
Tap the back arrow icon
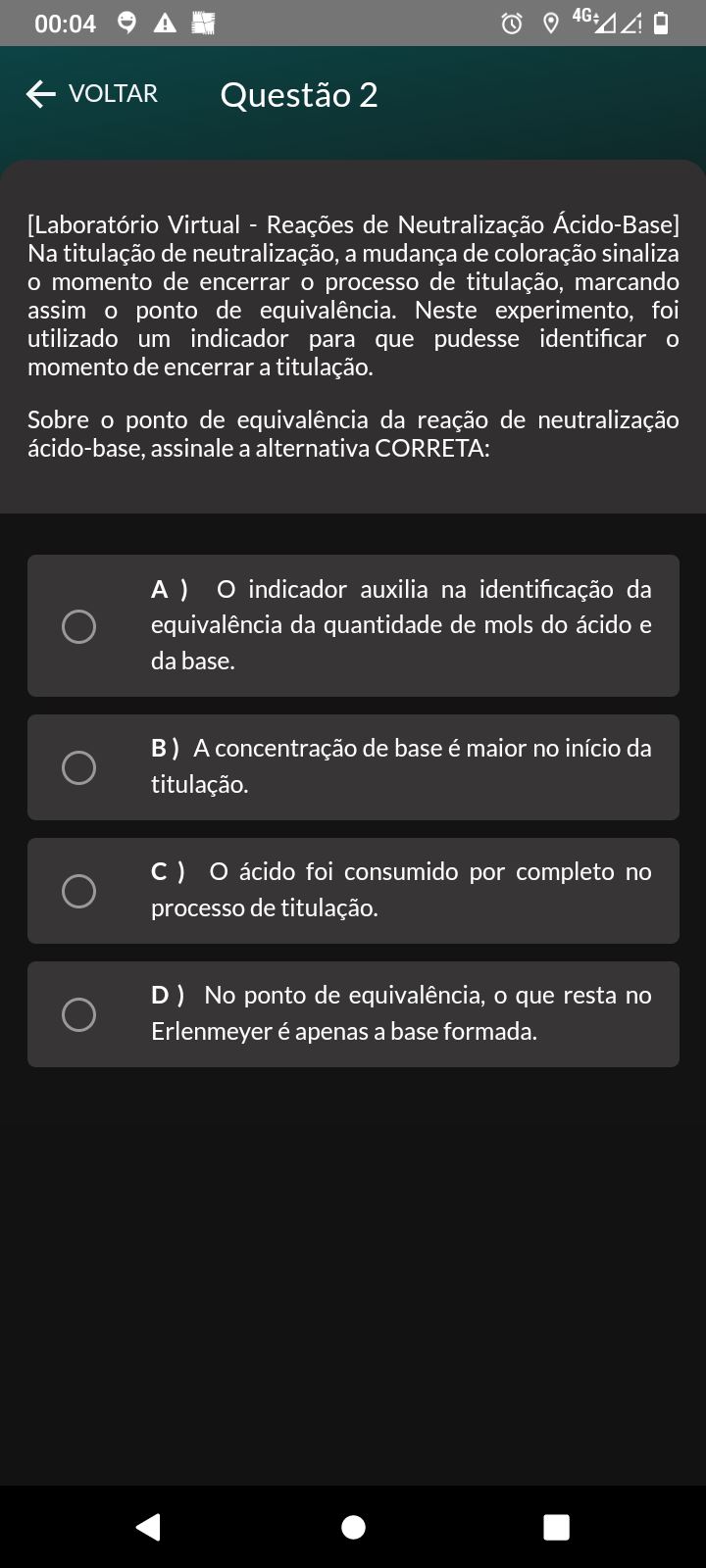pyautogui.click(x=41, y=94)
